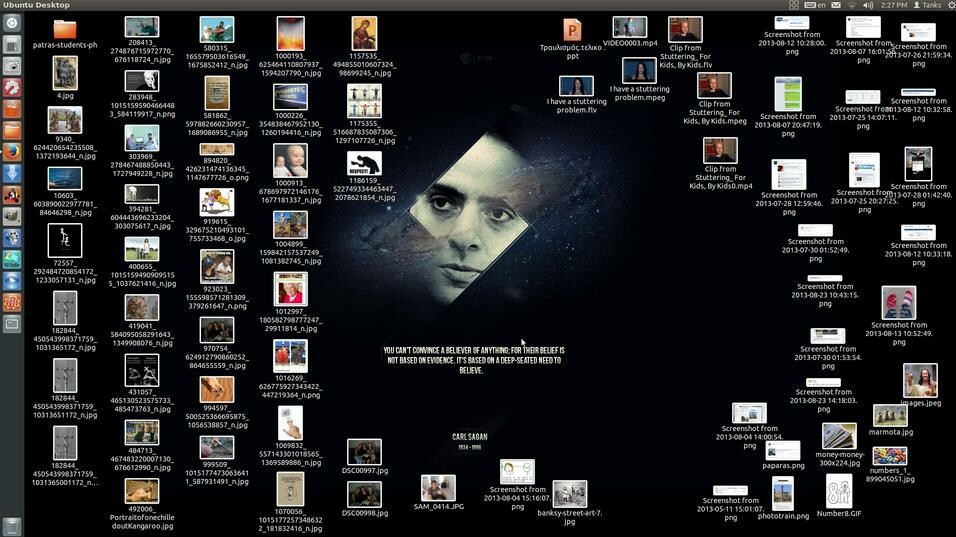The height and width of the screenshot is (537, 956).
Task: Select 'Clip from Stuttering_For Kids, By Kids.mpeg'
Action: tap(715, 99)
